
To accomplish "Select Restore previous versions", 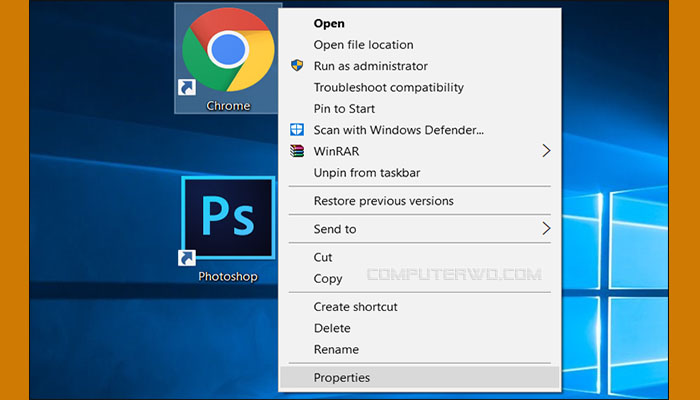I will click(x=383, y=201).
